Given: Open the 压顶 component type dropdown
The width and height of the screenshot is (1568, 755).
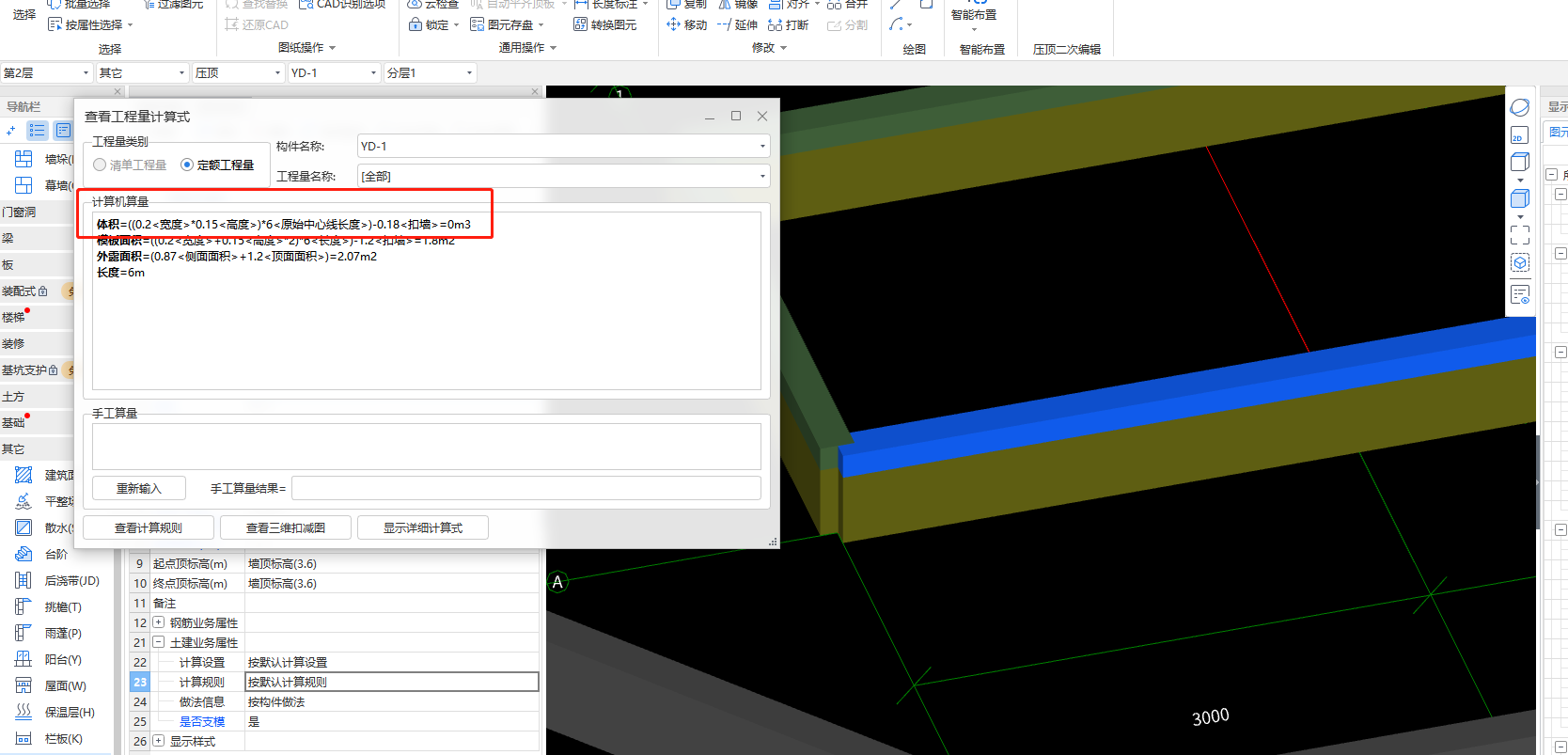Looking at the screenshot, I should (239, 72).
